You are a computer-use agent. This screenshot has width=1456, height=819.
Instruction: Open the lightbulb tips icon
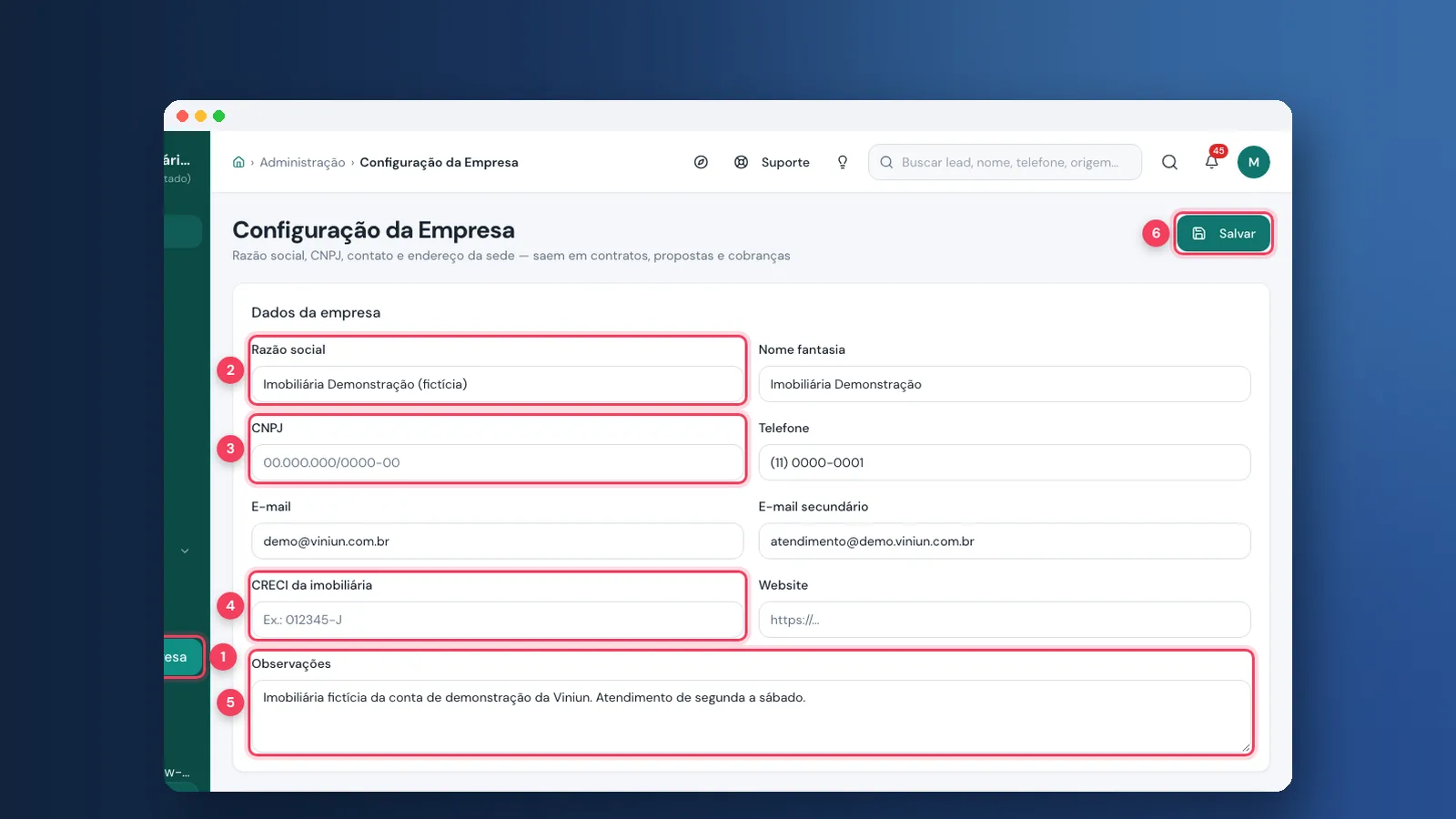[843, 162]
